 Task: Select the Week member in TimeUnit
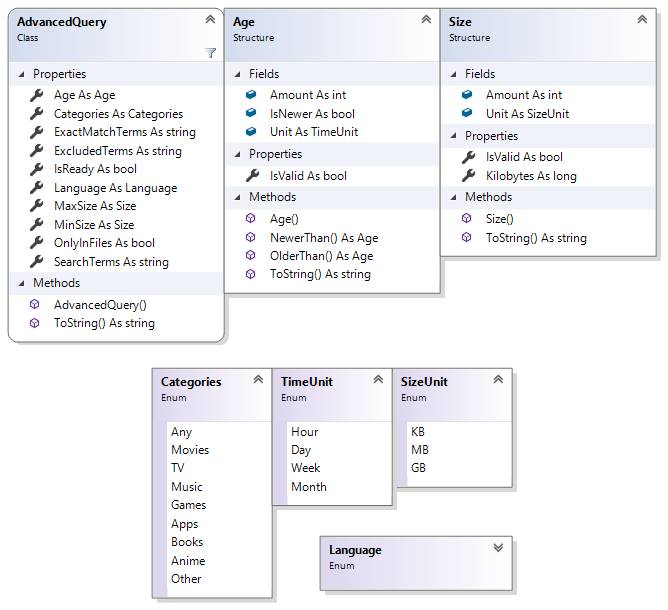tap(305, 468)
